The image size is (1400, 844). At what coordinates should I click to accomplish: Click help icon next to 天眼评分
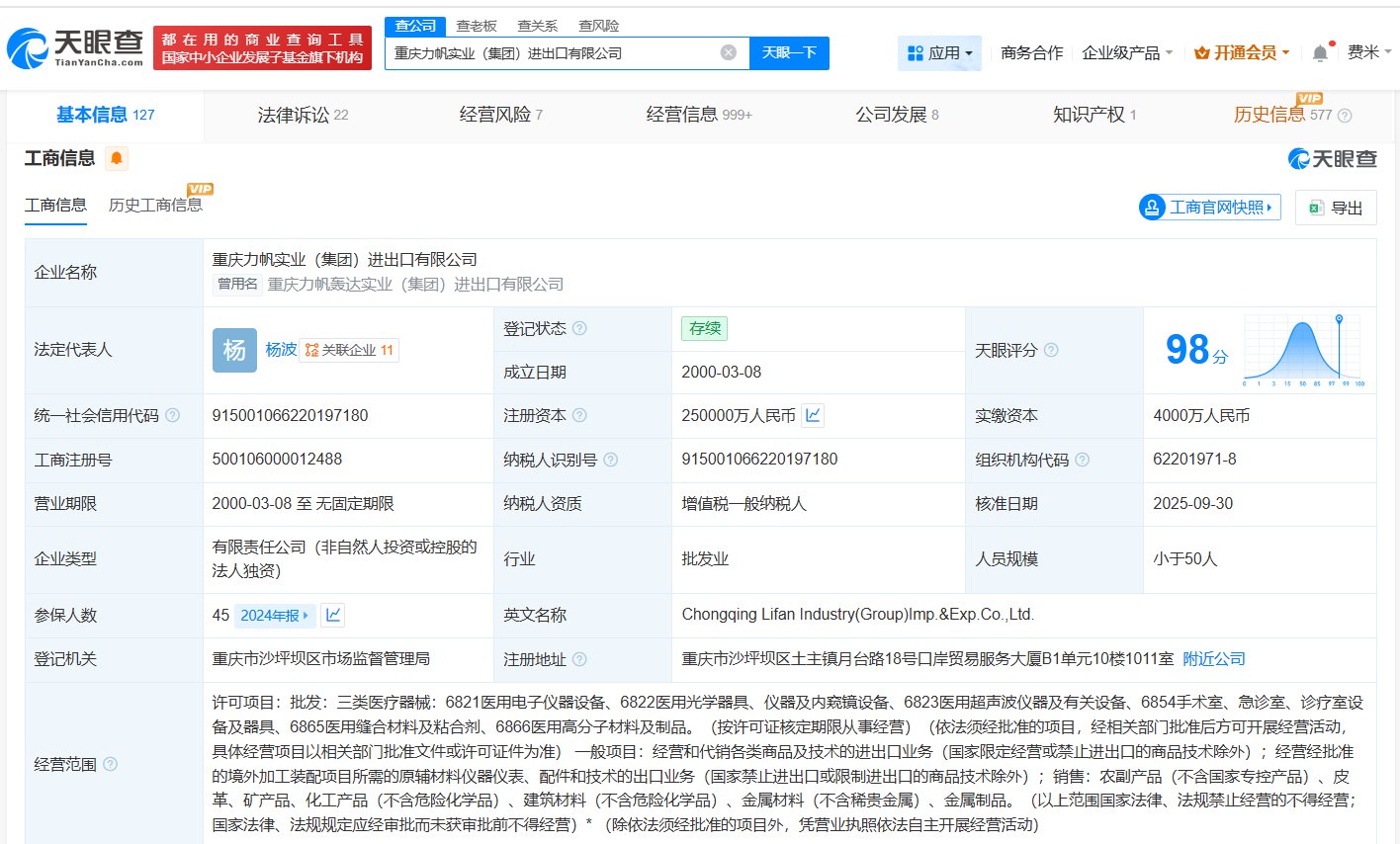(x=1051, y=350)
